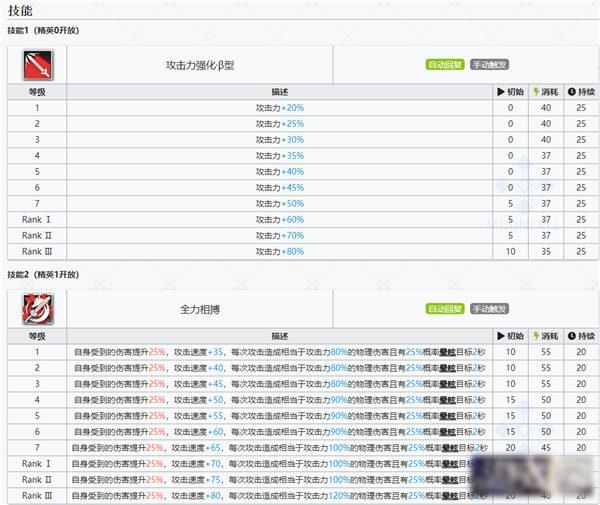Click 消耗 value 45 in 攻击速度+65 row
This screenshot has height=505, width=600.
546,448
